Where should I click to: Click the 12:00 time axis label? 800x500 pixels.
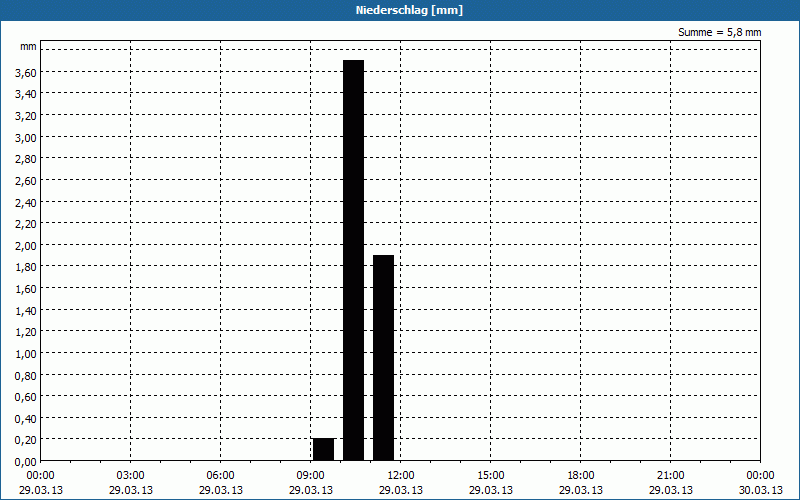pos(401,476)
